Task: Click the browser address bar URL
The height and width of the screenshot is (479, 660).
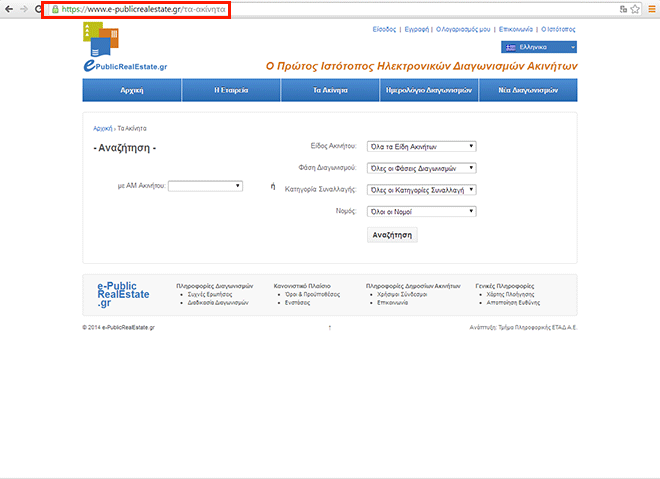Action: tap(140, 9)
